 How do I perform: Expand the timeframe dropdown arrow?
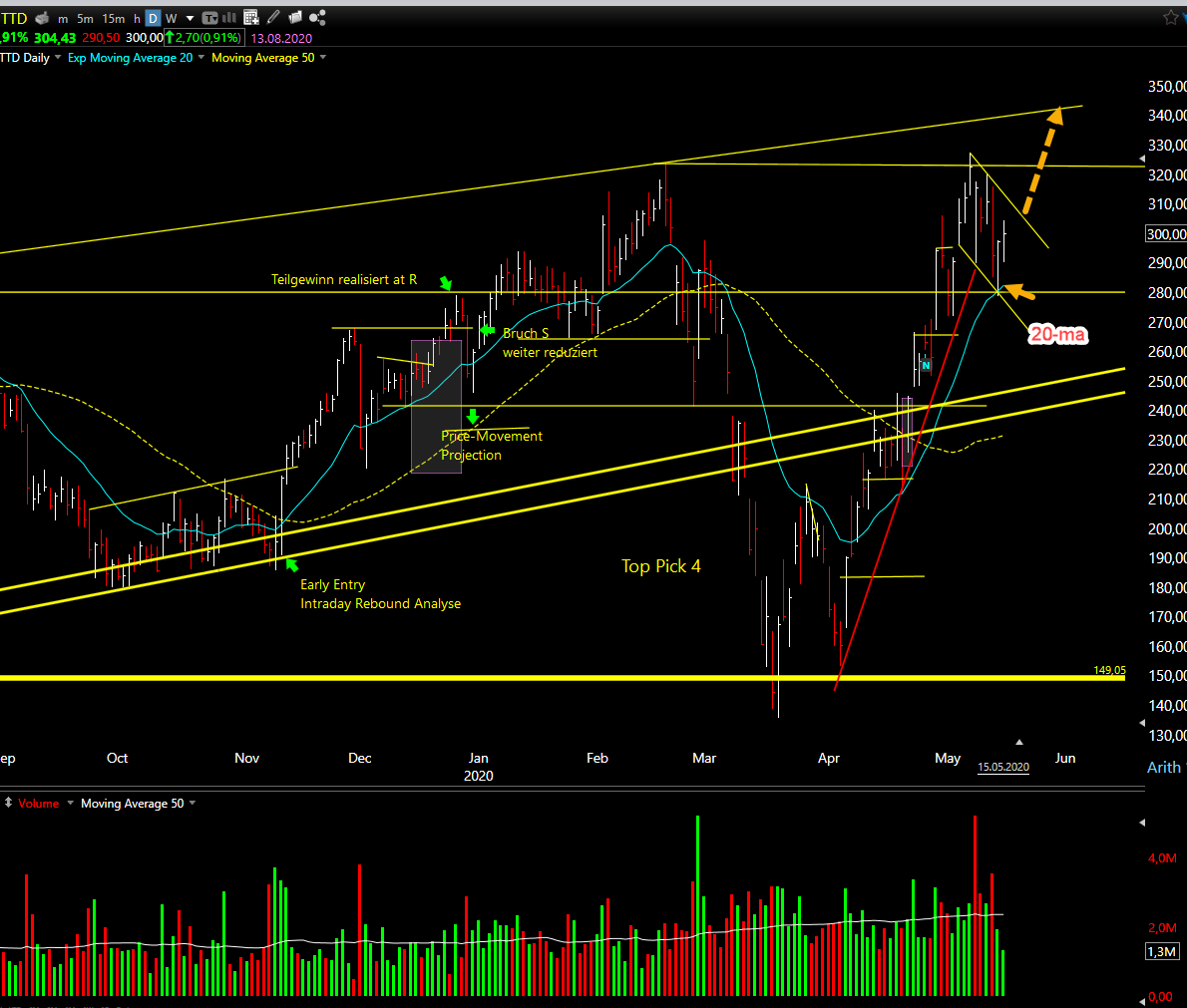point(190,18)
